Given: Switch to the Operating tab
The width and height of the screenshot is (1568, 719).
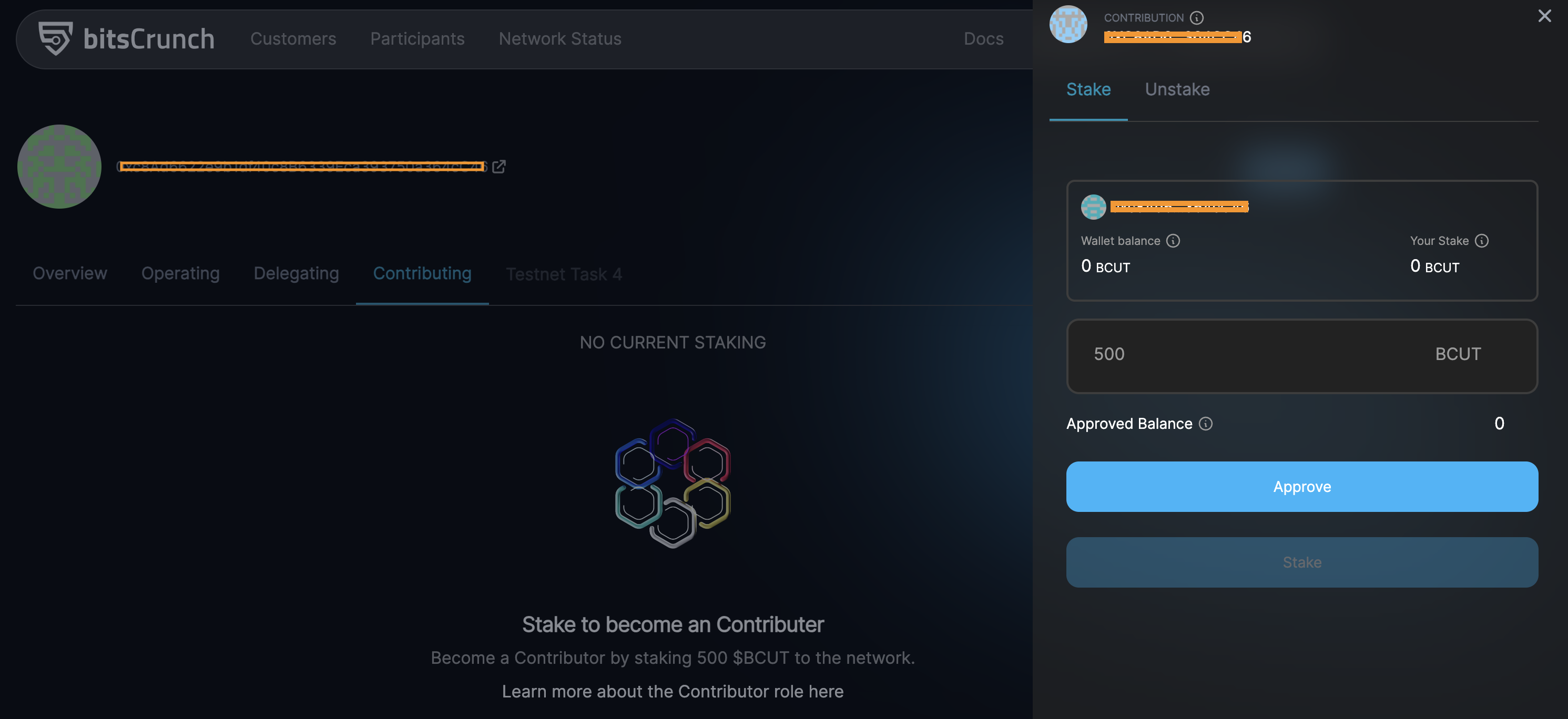Looking at the screenshot, I should 180,274.
